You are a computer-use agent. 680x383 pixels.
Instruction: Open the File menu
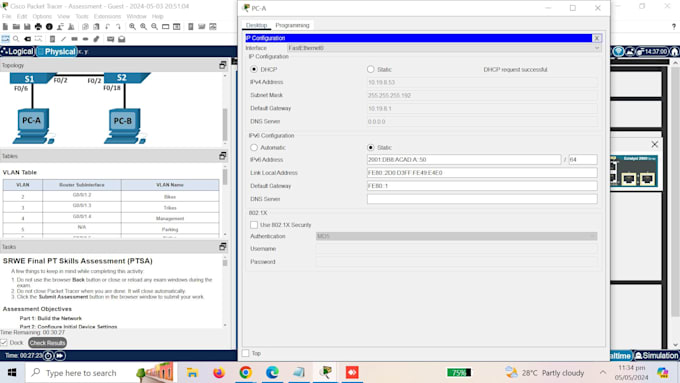click(7, 16)
